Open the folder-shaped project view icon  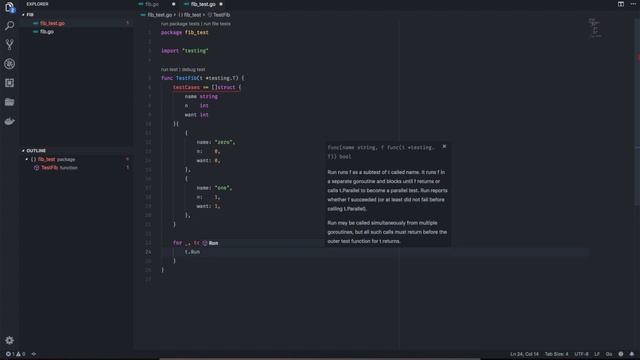tap(9, 102)
